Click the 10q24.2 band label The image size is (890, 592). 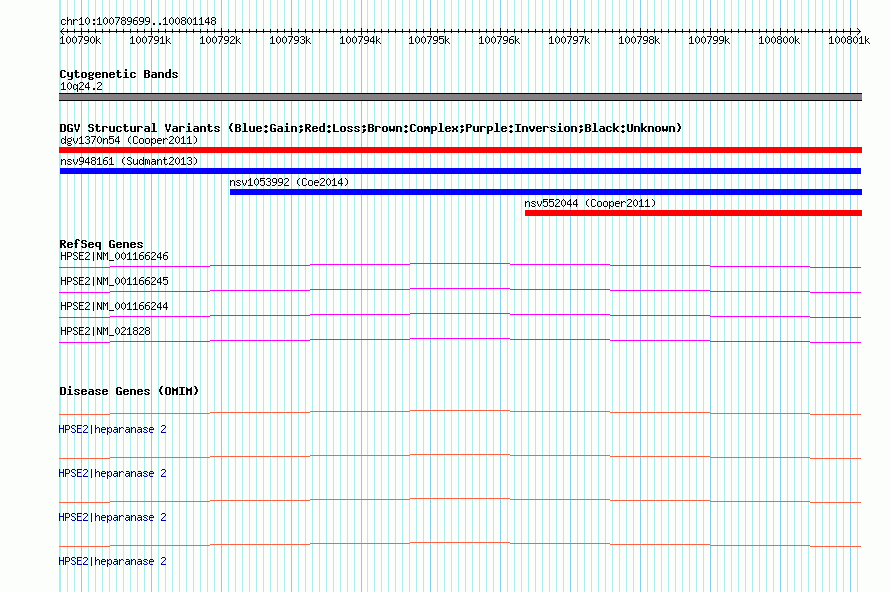tap(81, 86)
